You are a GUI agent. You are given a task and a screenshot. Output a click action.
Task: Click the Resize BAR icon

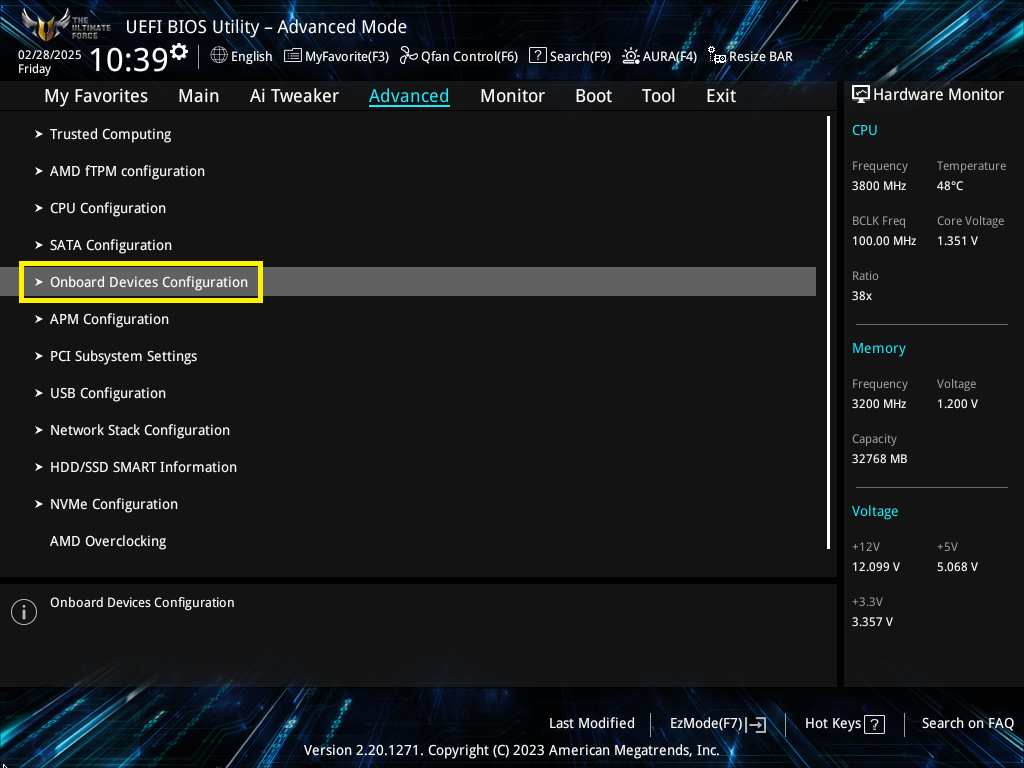coord(717,56)
